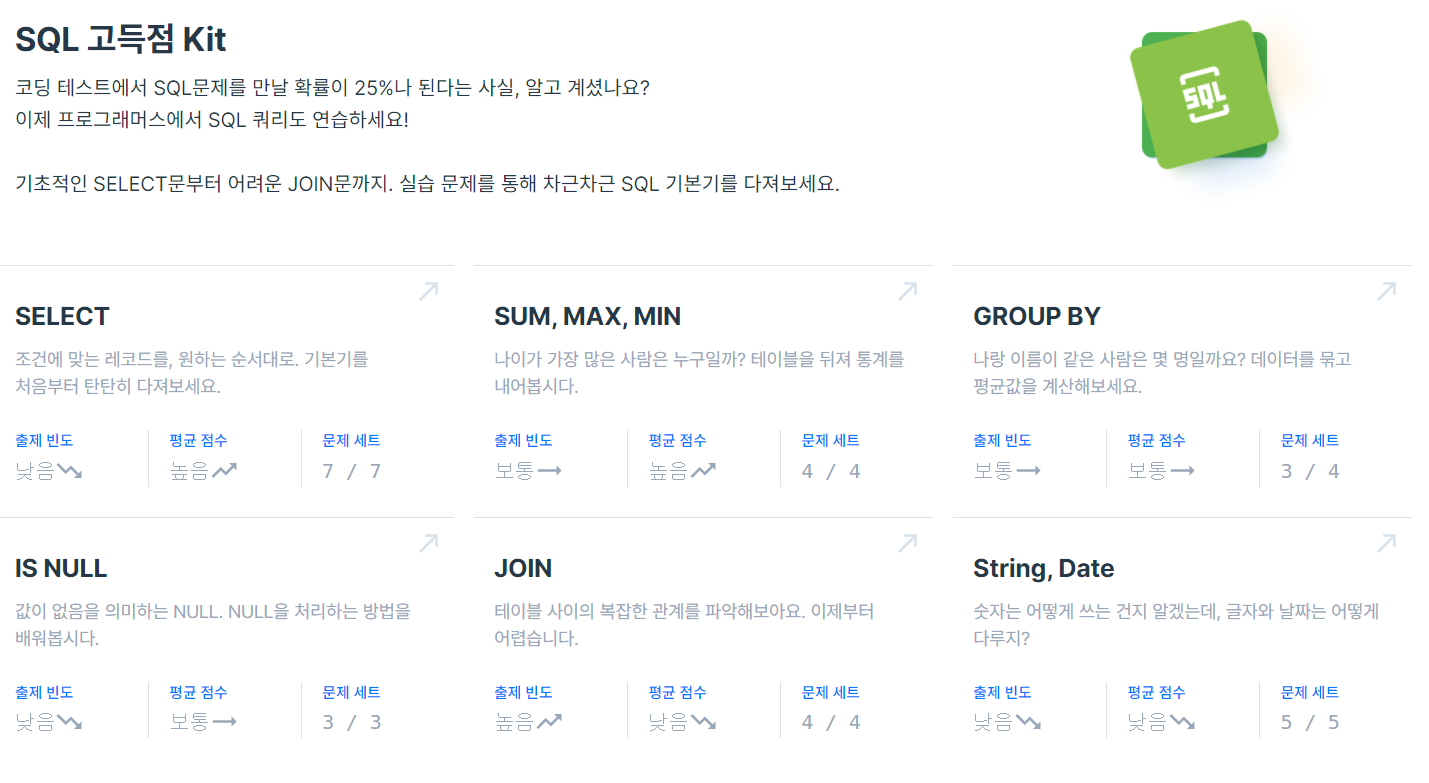Open the SELECT card's diagonal arrow icon
1429x783 pixels.
tap(428, 290)
